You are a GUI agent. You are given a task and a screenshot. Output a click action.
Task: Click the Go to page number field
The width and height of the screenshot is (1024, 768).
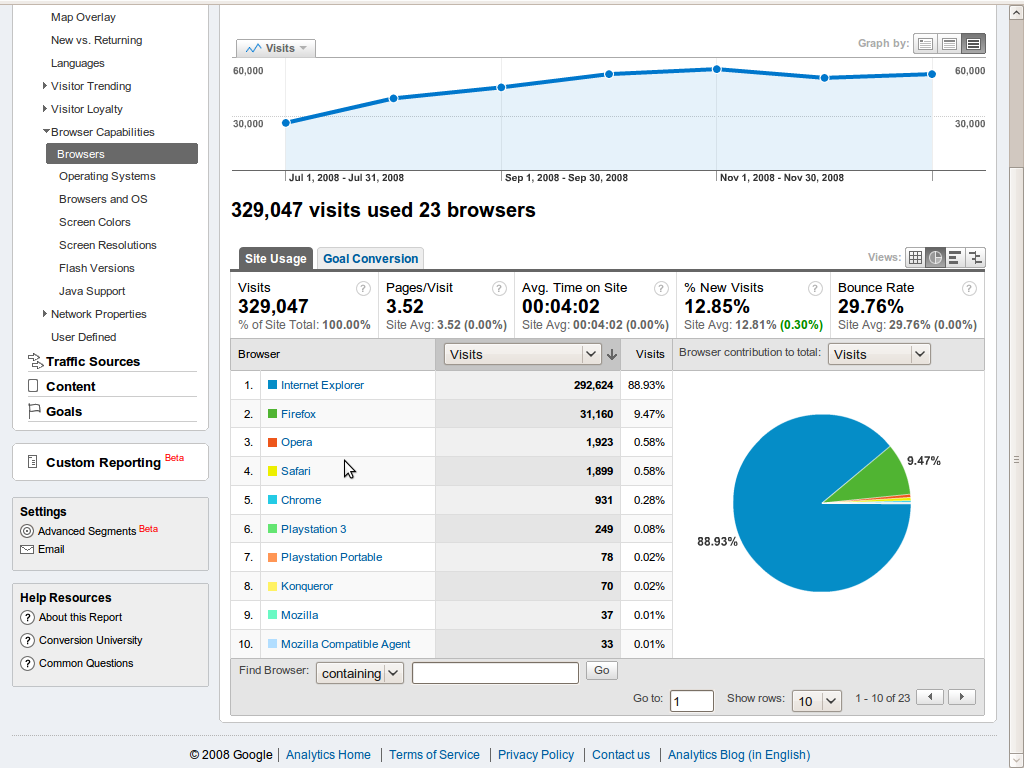[x=692, y=701]
